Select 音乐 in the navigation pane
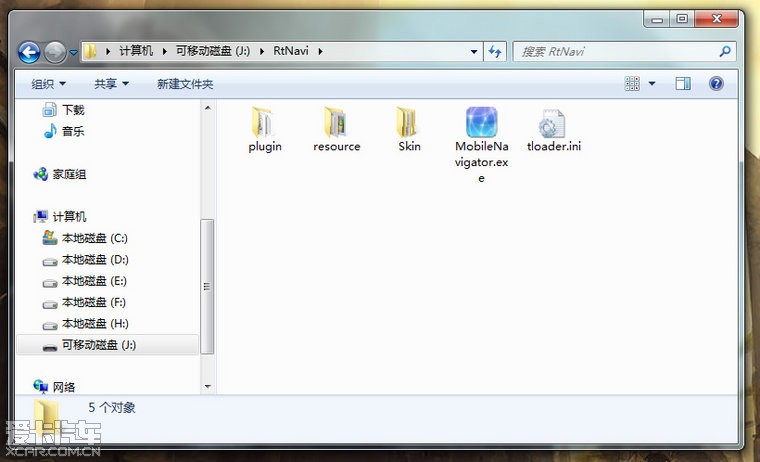Viewport: 760px width, 462px height. [63, 131]
